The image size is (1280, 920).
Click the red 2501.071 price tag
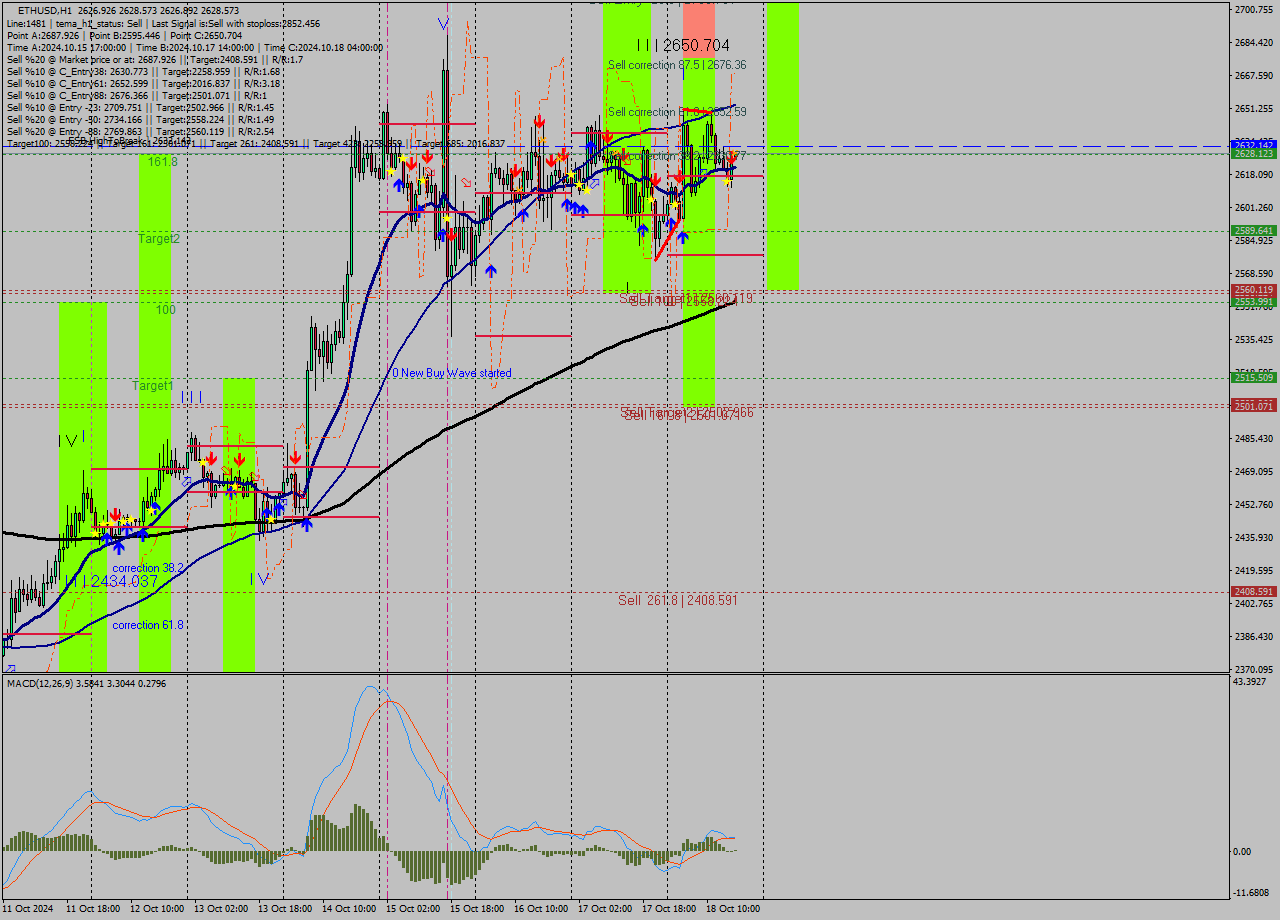(1253, 405)
